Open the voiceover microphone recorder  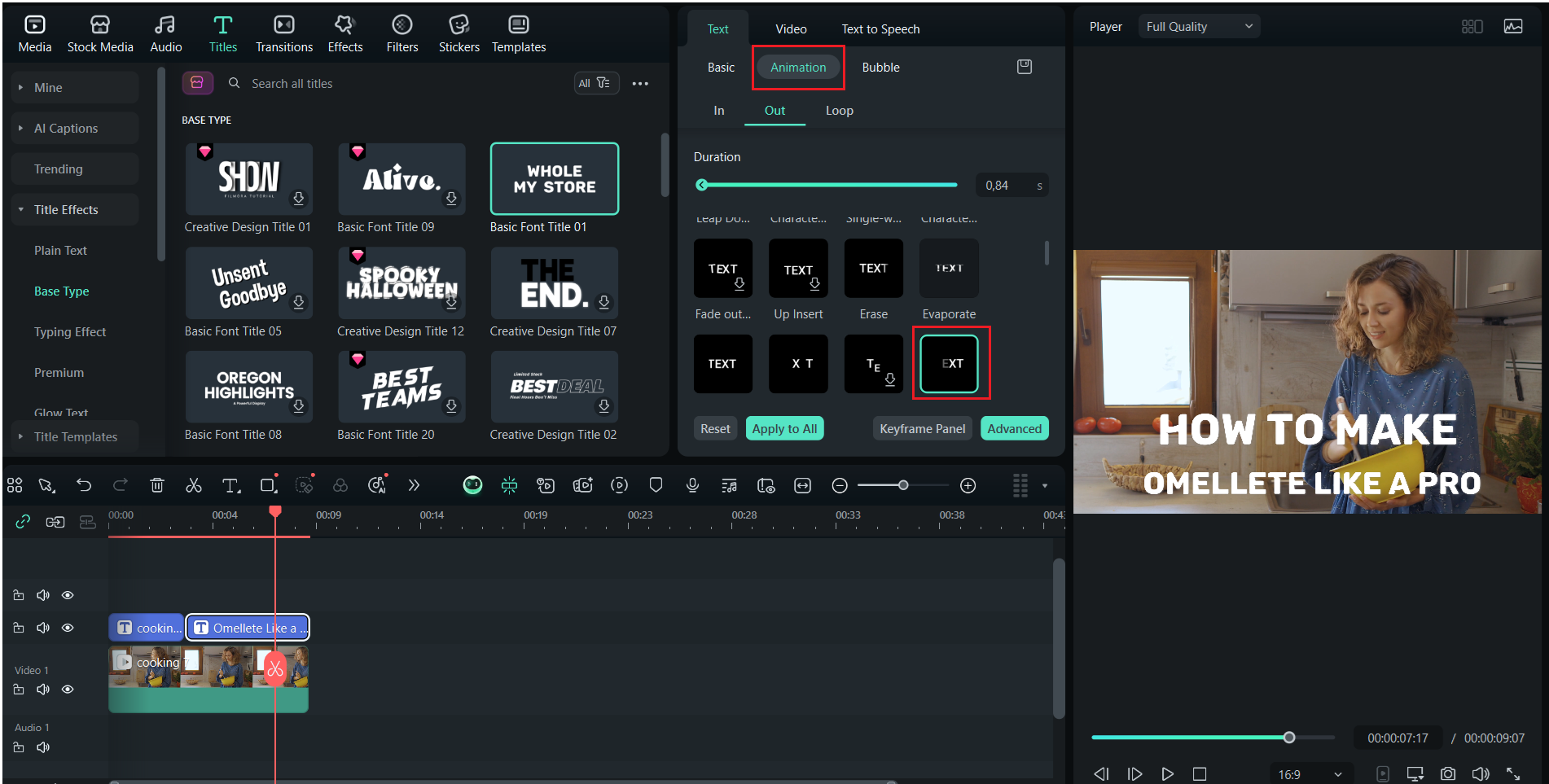tap(692, 485)
